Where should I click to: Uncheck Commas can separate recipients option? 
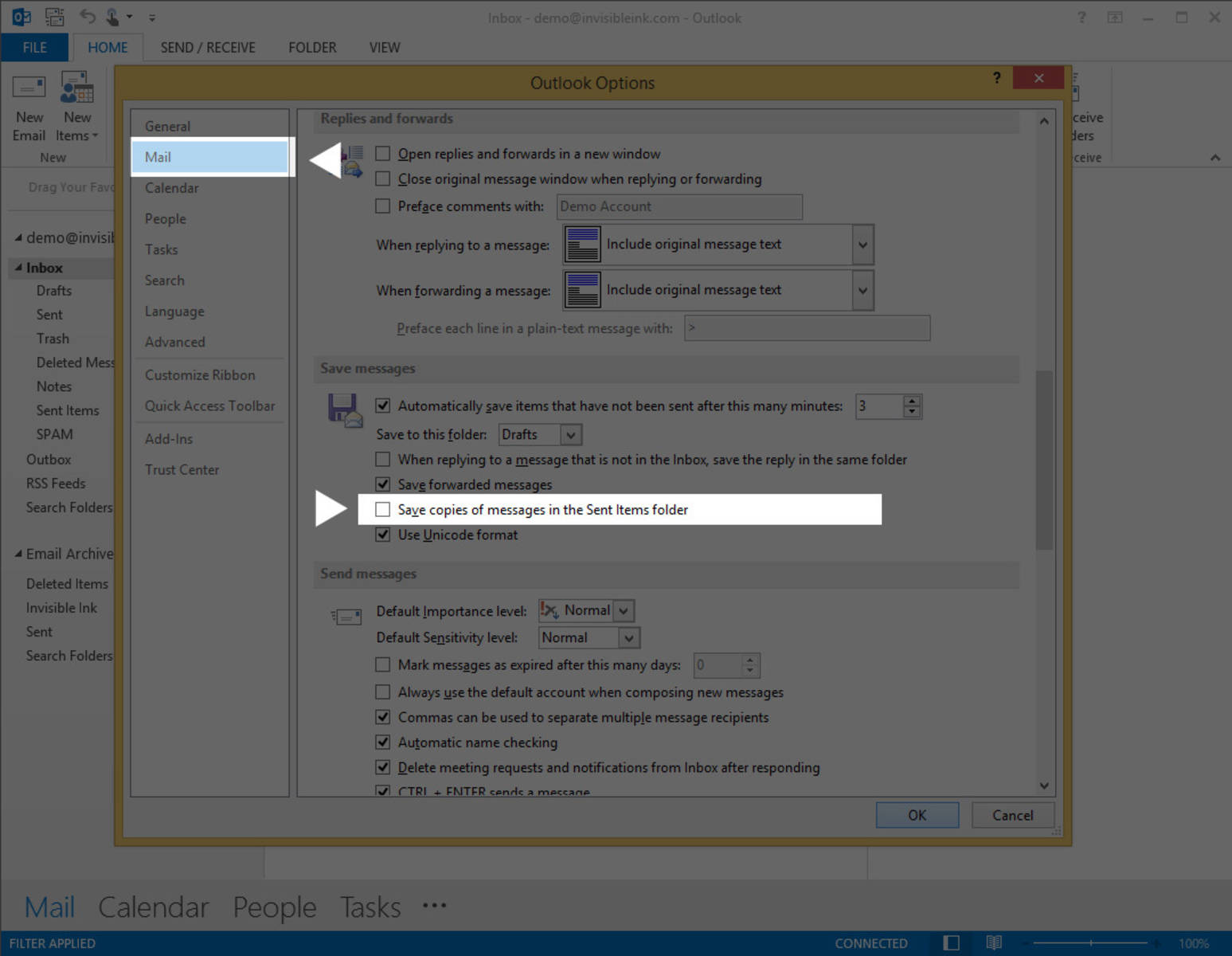(383, 717)
